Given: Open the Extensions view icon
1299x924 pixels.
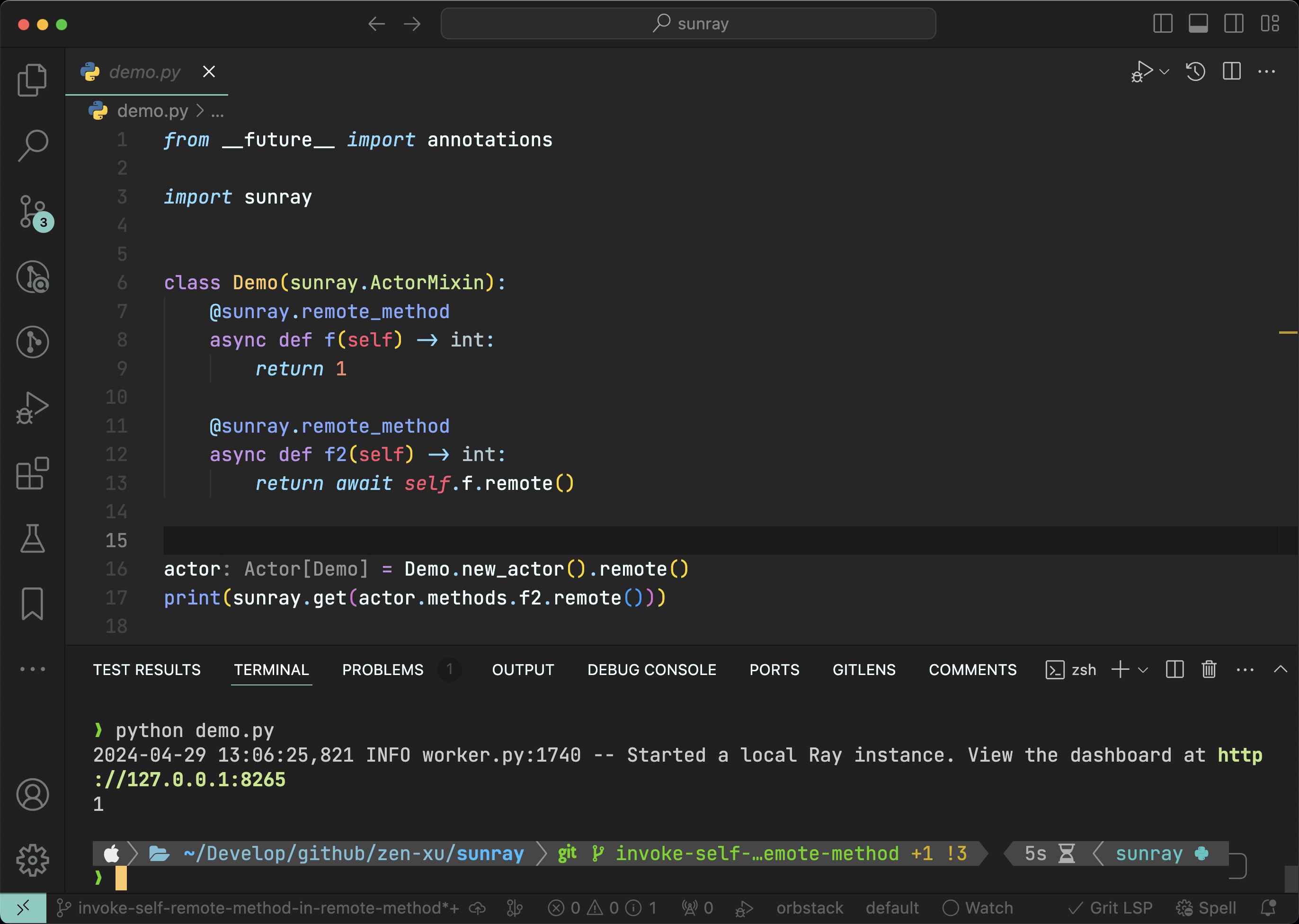Looking at the screenshot, I should tap(33, 473).
